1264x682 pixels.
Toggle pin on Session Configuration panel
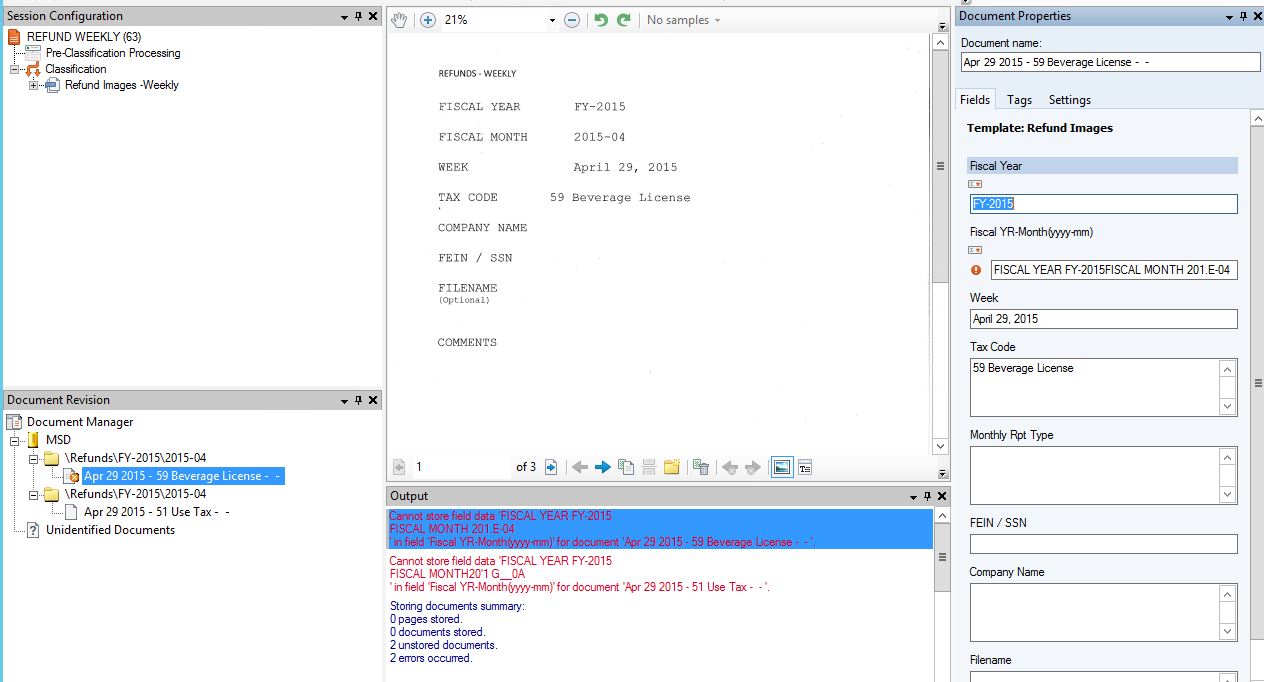coord(358,16)
